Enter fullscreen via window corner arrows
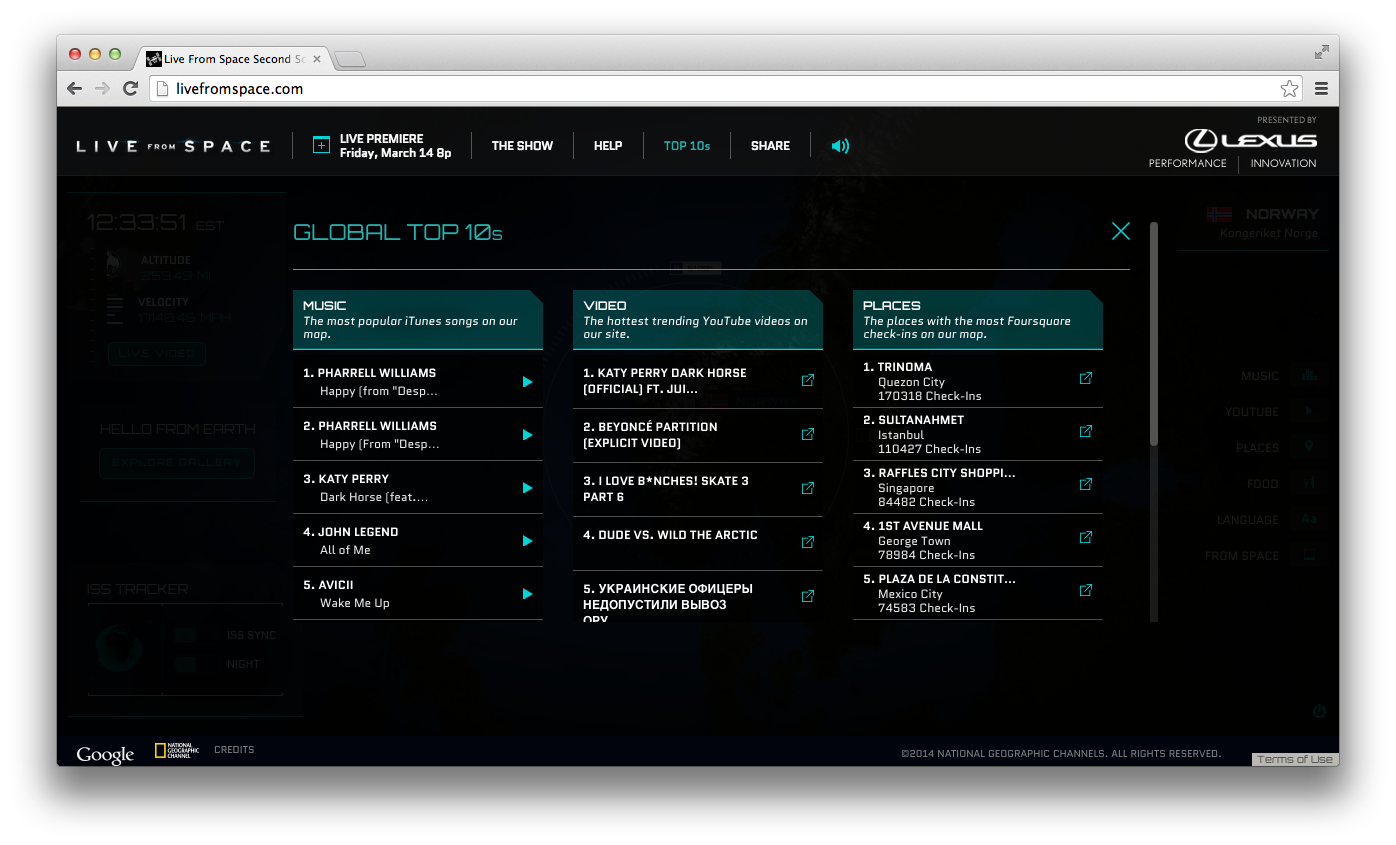This screenshot has height=845, width=1396. pos(1321,52)
